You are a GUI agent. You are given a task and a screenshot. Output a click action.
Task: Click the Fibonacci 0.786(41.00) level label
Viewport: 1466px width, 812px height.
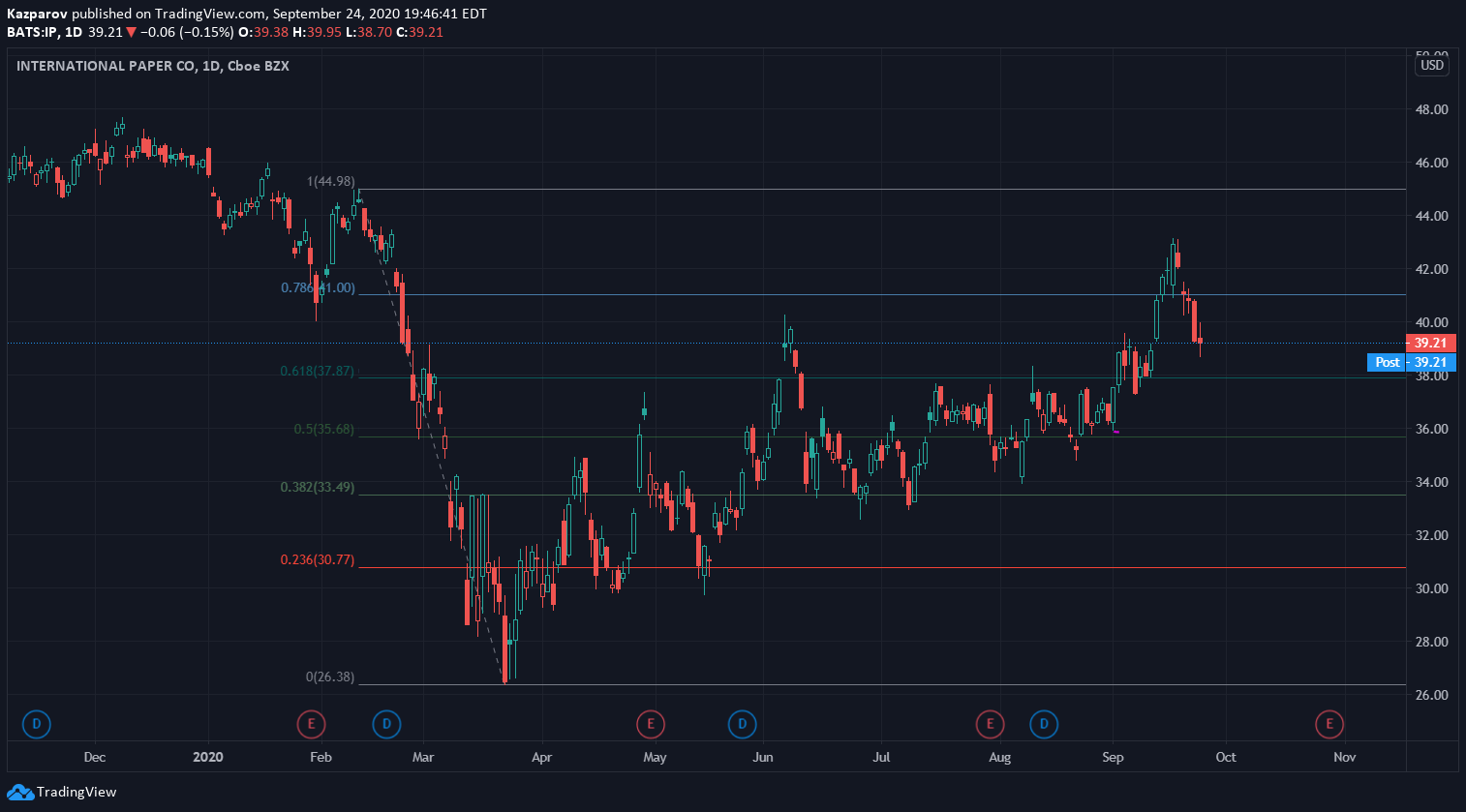click(318, 288)
